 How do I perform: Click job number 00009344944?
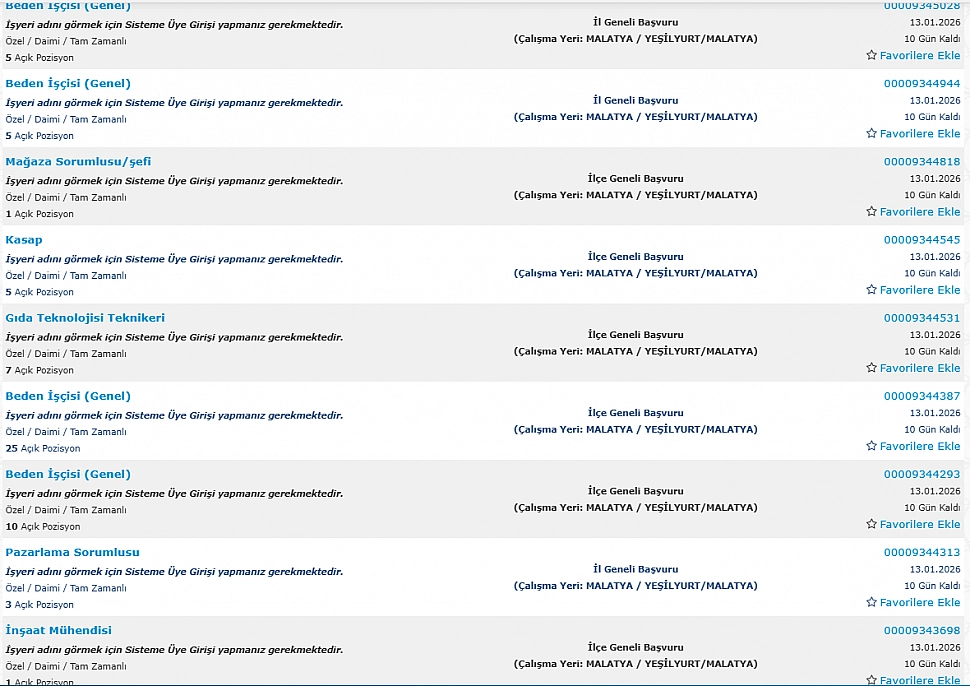pyautogui.click(x=921, y=84)
